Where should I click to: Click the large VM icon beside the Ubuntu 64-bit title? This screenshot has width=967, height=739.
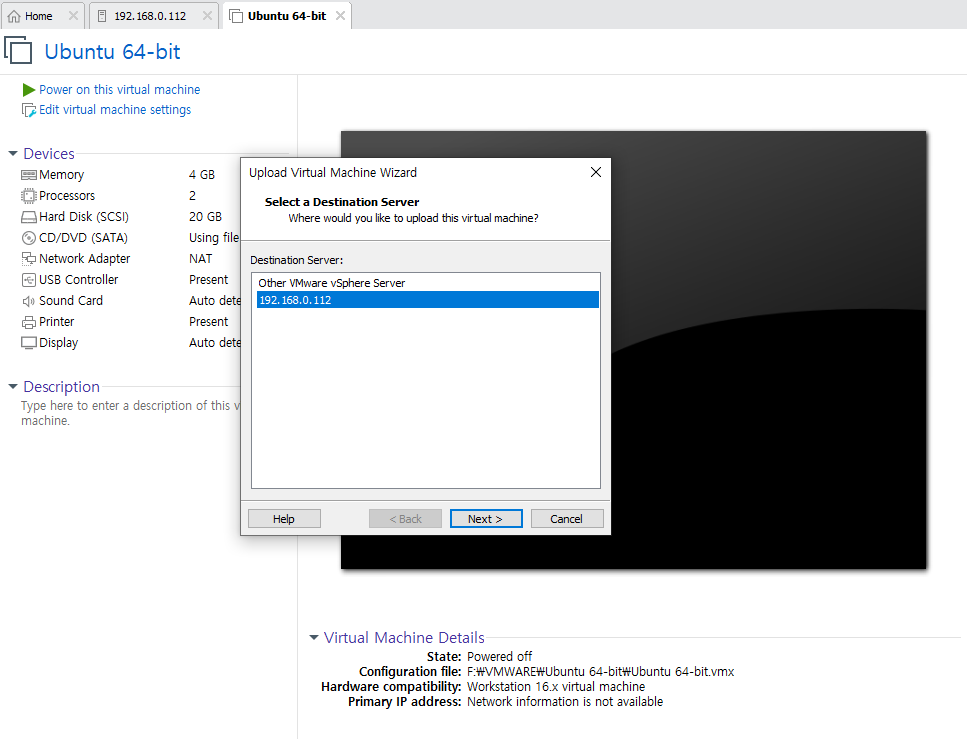coord(18,50)
